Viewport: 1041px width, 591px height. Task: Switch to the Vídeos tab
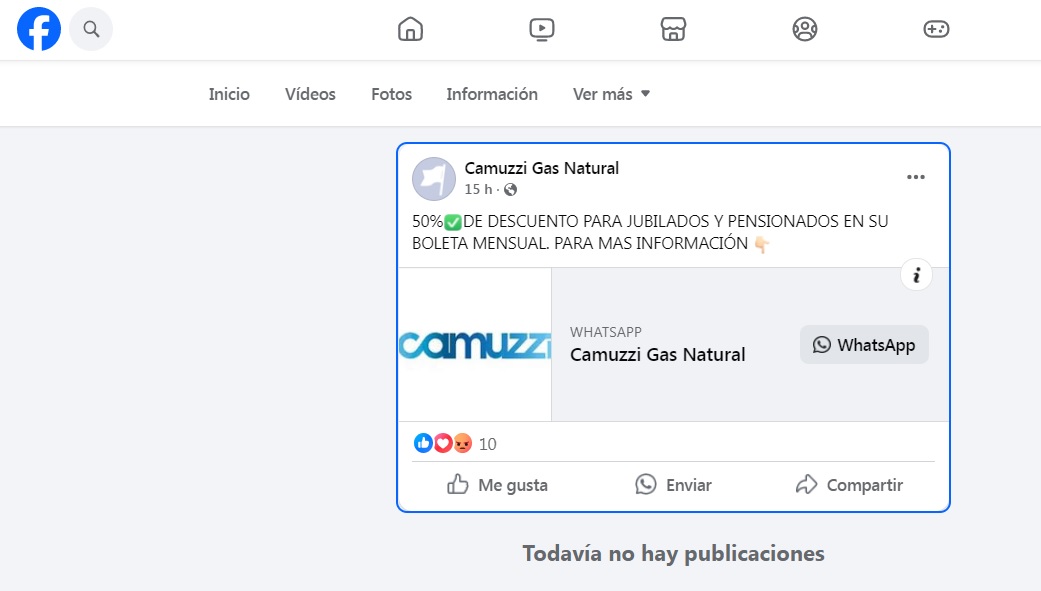click(x=310, y=94)
